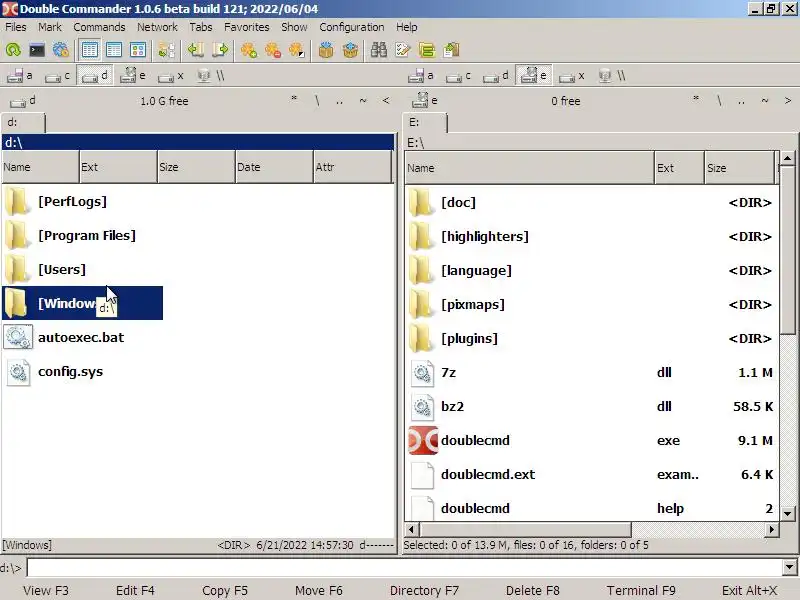
Task: Click the extract files box icon
Action: click(350, 50)
